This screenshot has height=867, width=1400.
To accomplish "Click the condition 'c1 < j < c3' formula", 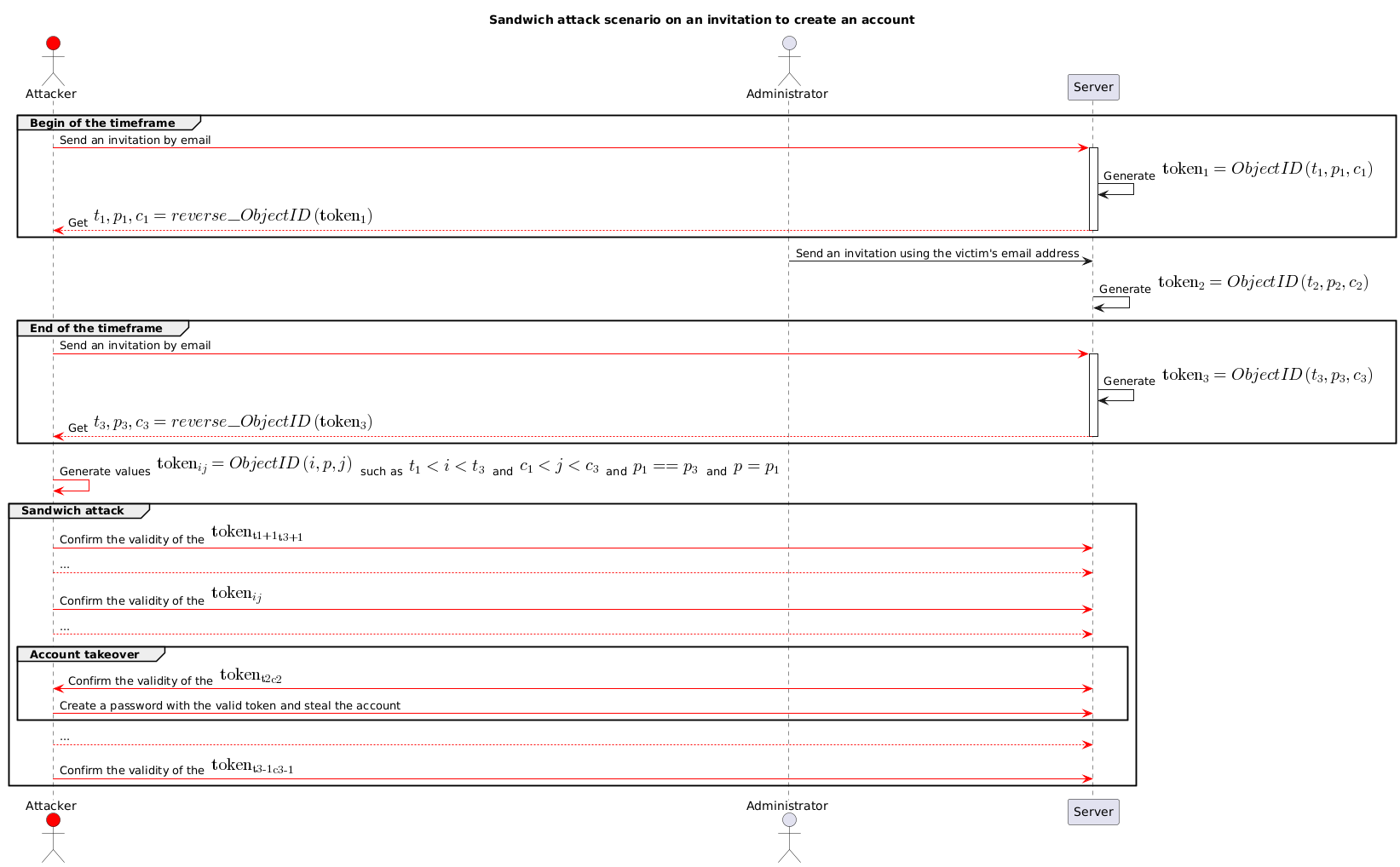I will (x=559, y=467).
